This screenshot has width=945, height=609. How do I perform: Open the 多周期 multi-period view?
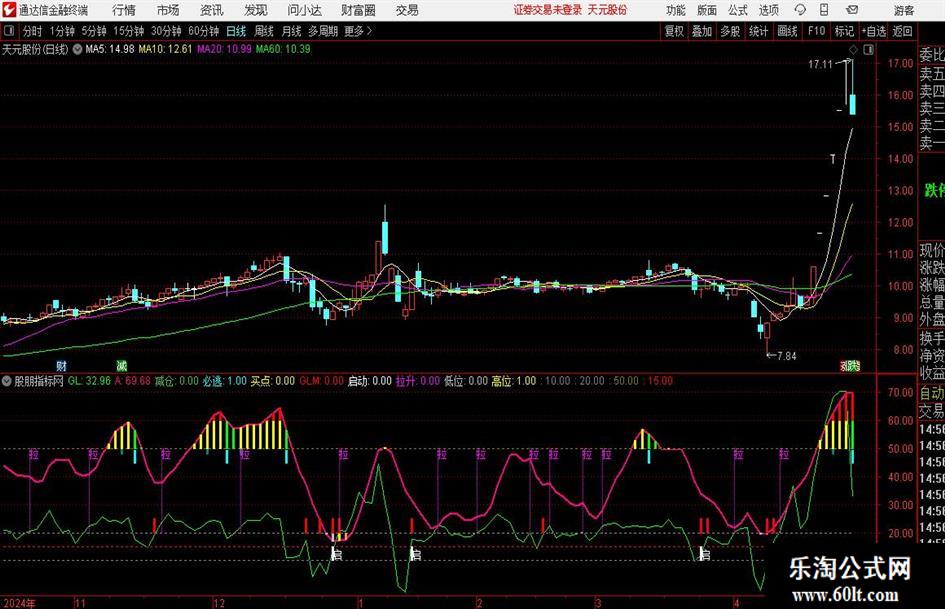coord(323,31)
